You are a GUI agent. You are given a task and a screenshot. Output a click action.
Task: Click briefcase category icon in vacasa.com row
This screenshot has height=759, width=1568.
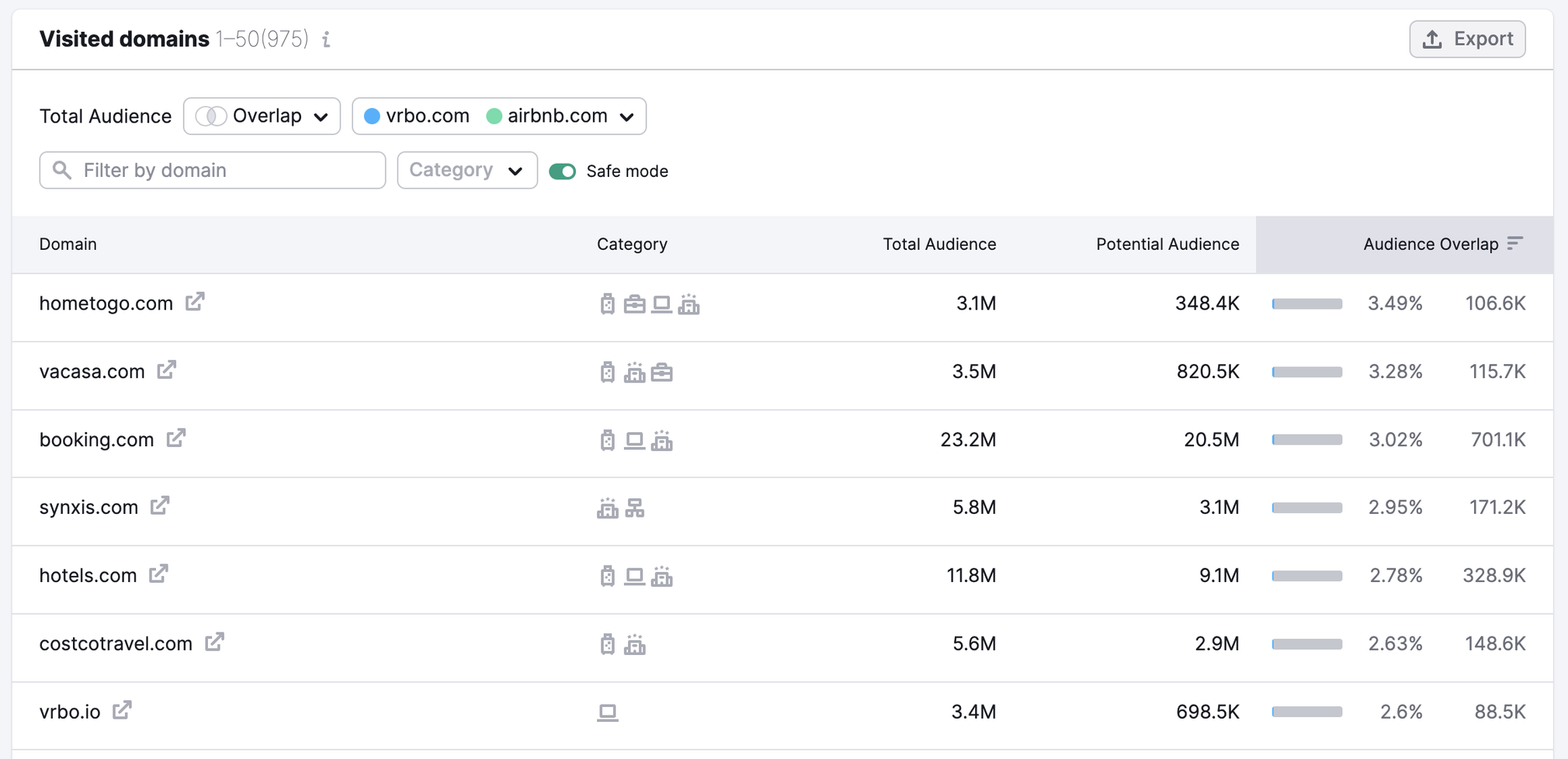[x=662, y=373]
